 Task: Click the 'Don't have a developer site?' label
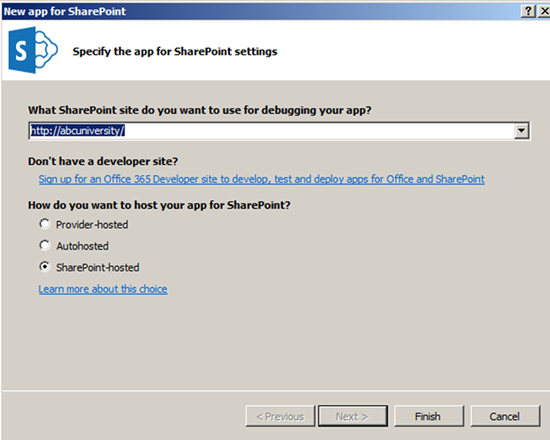click(103, 161)
